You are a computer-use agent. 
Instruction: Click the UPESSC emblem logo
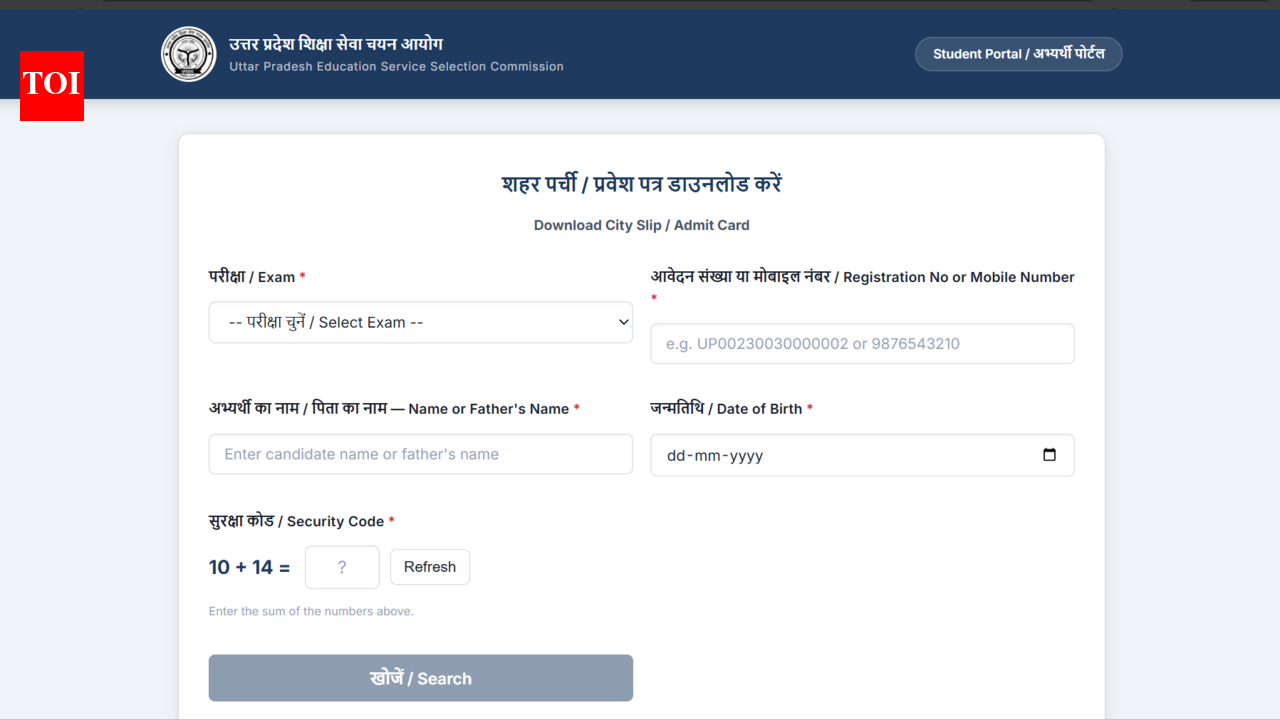coord(188,54)
